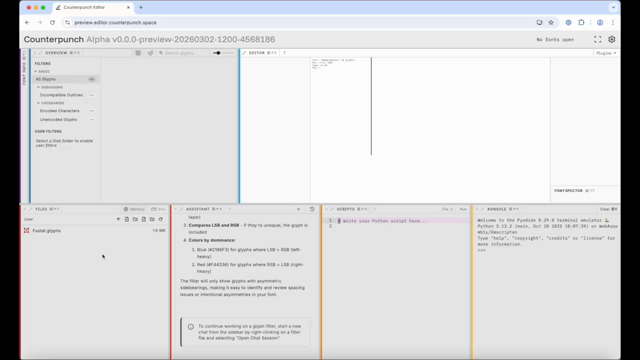The height and width of the screenshot is (360, 640).
Task: Create a new folder in Files panel
Action: click(135, 219)
